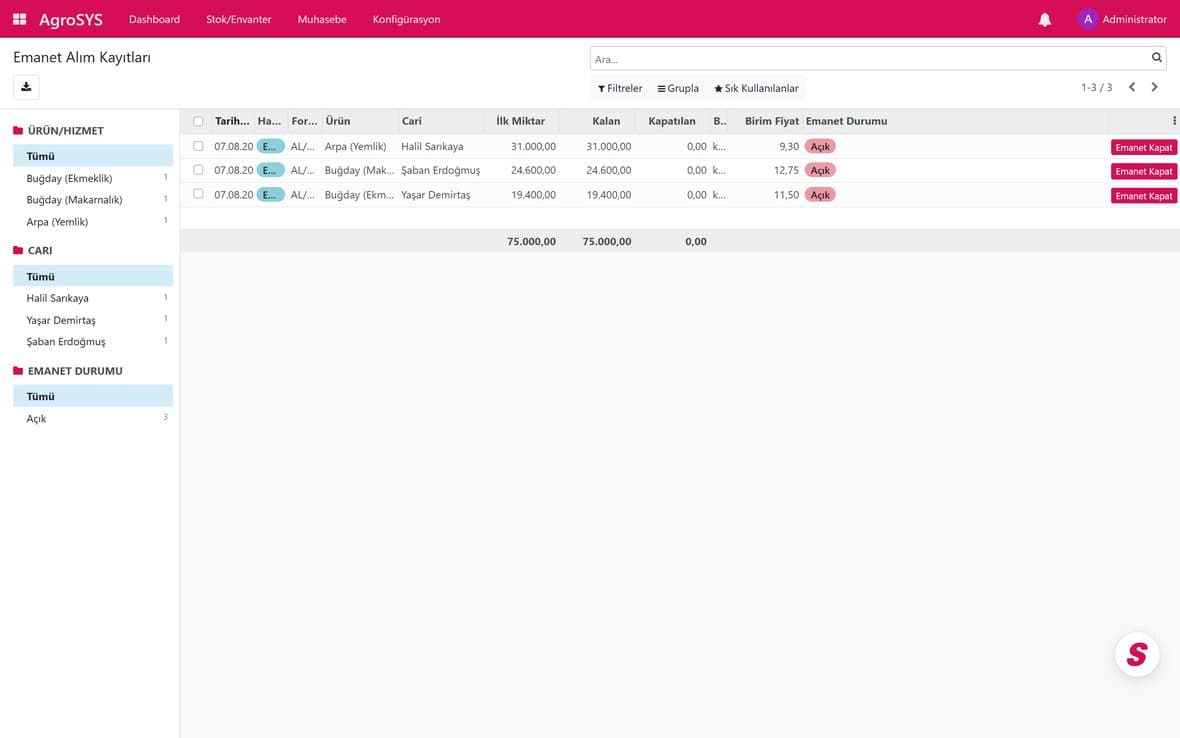Filter Emanet Durumu by Açık in sidebar
This screenshot has height=738, width=1180.
93,419
